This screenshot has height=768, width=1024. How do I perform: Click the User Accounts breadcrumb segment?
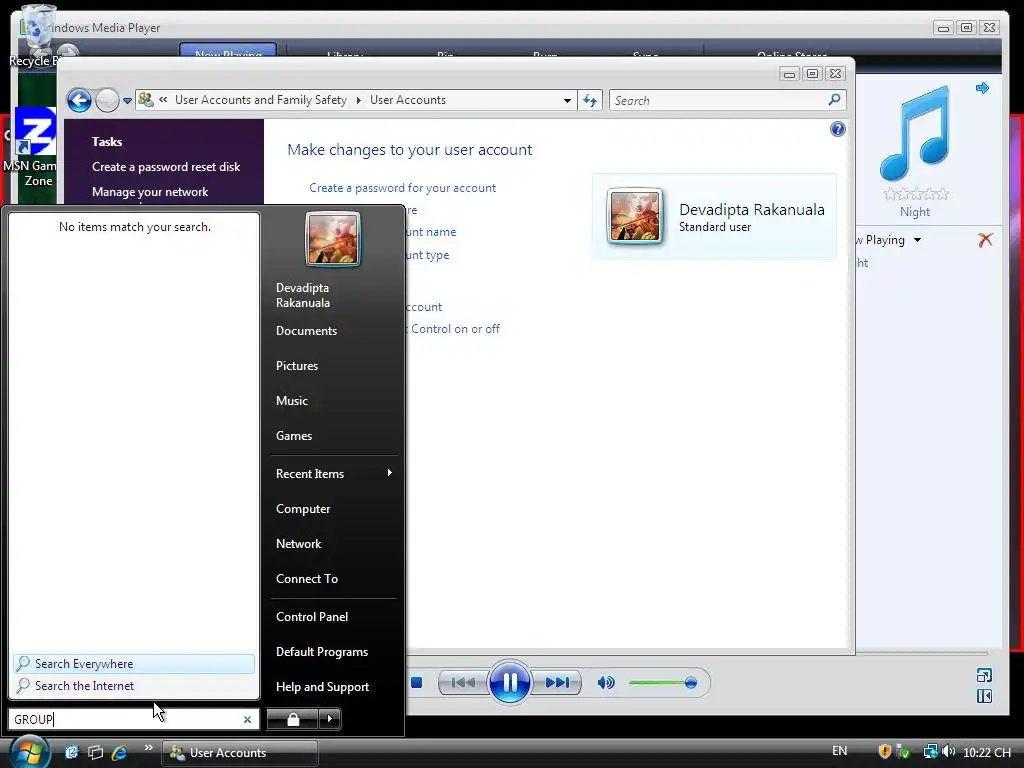click(408, 100)
